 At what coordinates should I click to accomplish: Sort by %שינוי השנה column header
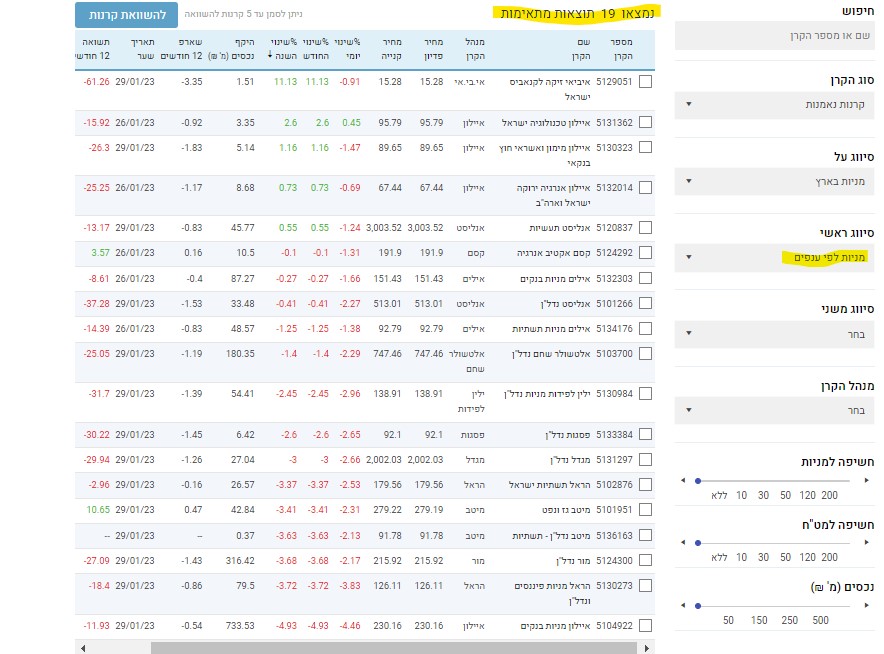pyautogui.click(x=284, y=49)
